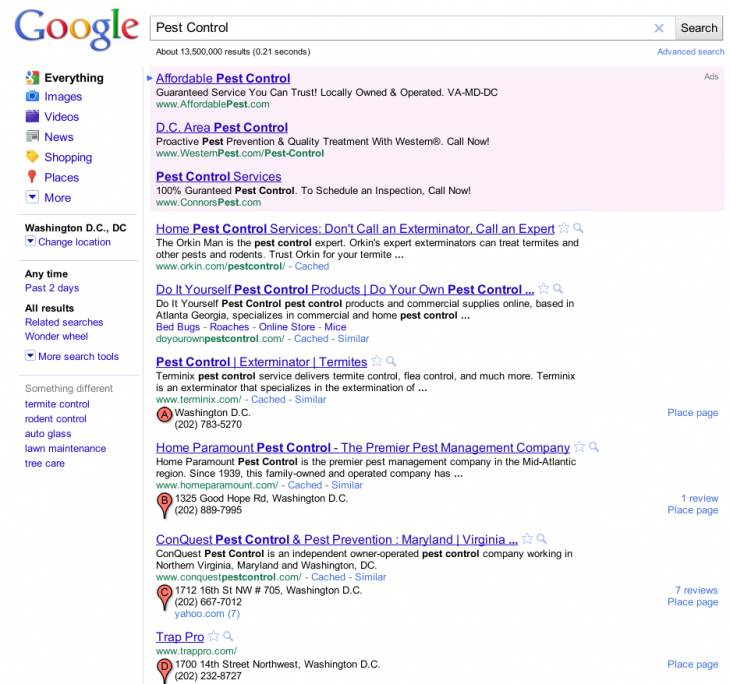Select the Everything search category
The height and width of the screenshot is (684, 730).
click(x=74, y=78)
